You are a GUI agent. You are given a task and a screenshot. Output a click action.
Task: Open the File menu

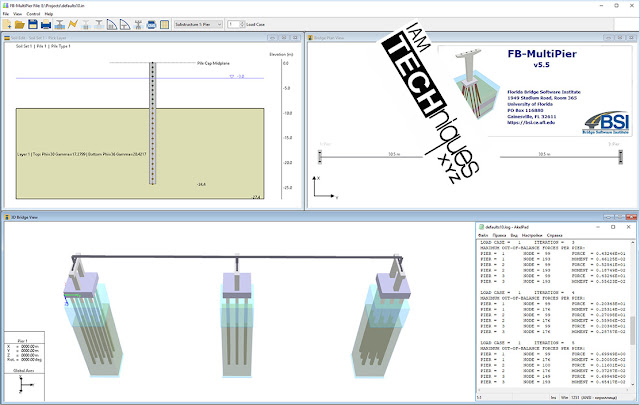pyautogui.click(x=6, y=14)
